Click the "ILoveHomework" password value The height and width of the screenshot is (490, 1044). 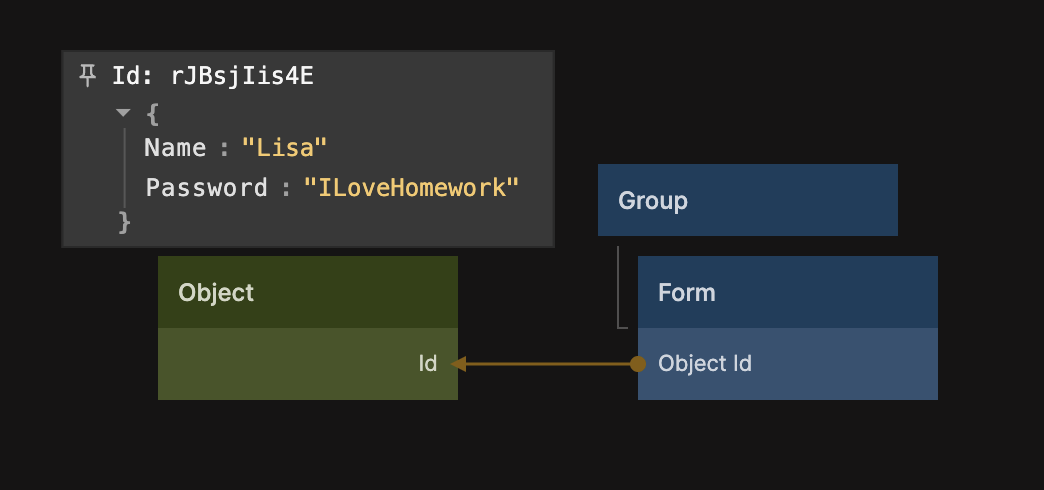pos(412,187)
